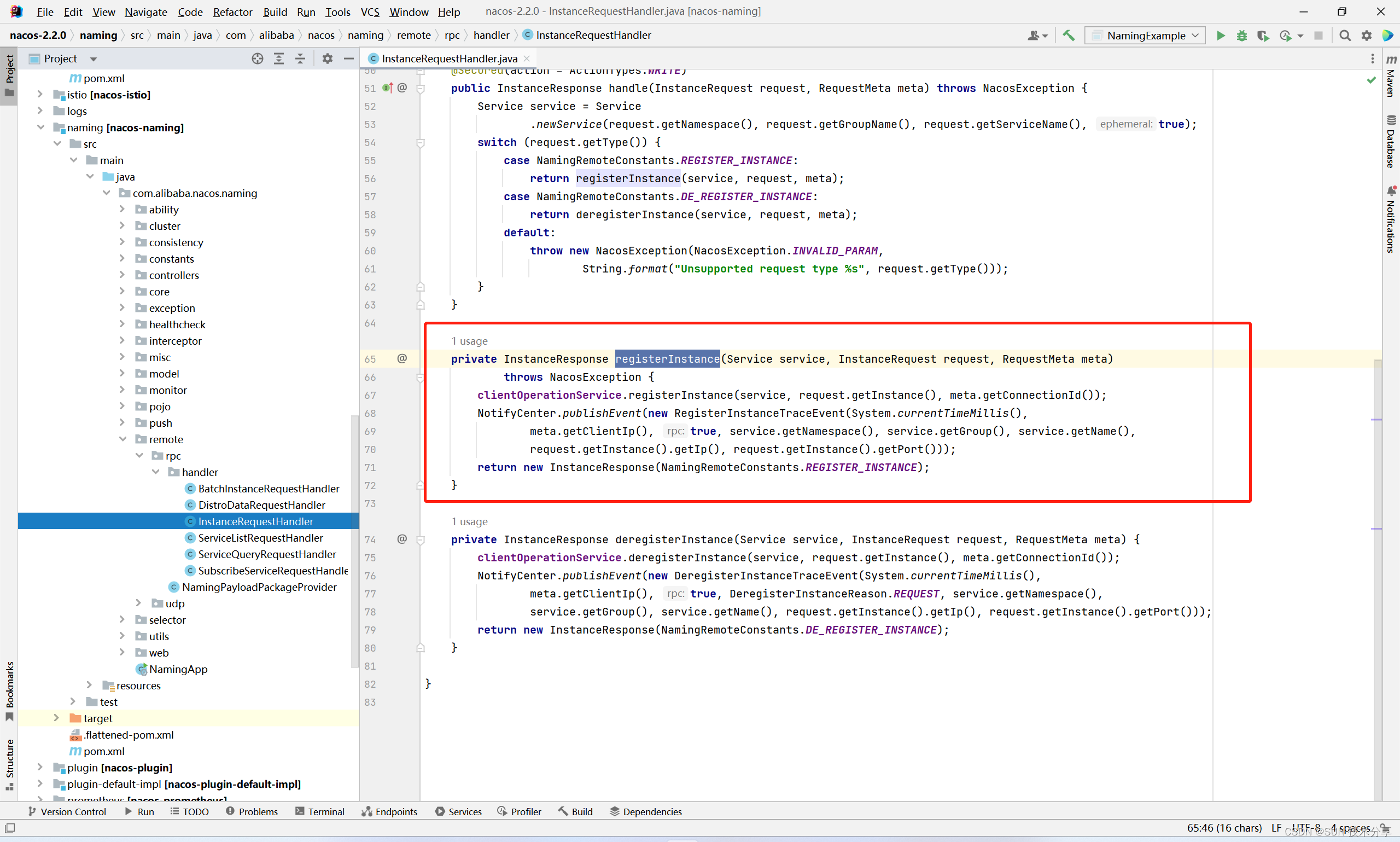The image size is (1400, 842).
Task: Run NamingExample with the green play icon
Action: (1220, 35)
